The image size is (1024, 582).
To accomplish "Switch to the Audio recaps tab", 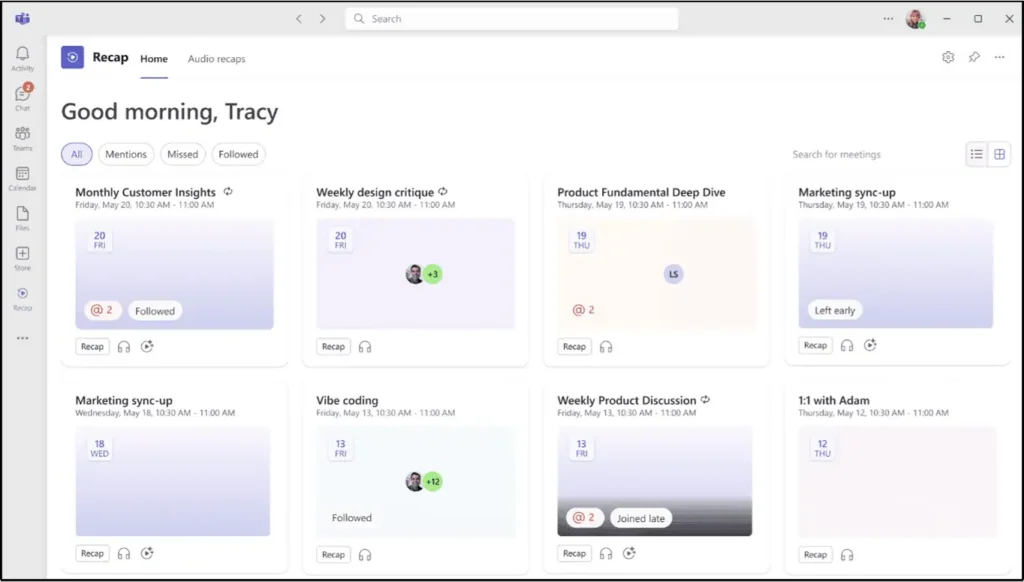I will click(x=217, y=59).
